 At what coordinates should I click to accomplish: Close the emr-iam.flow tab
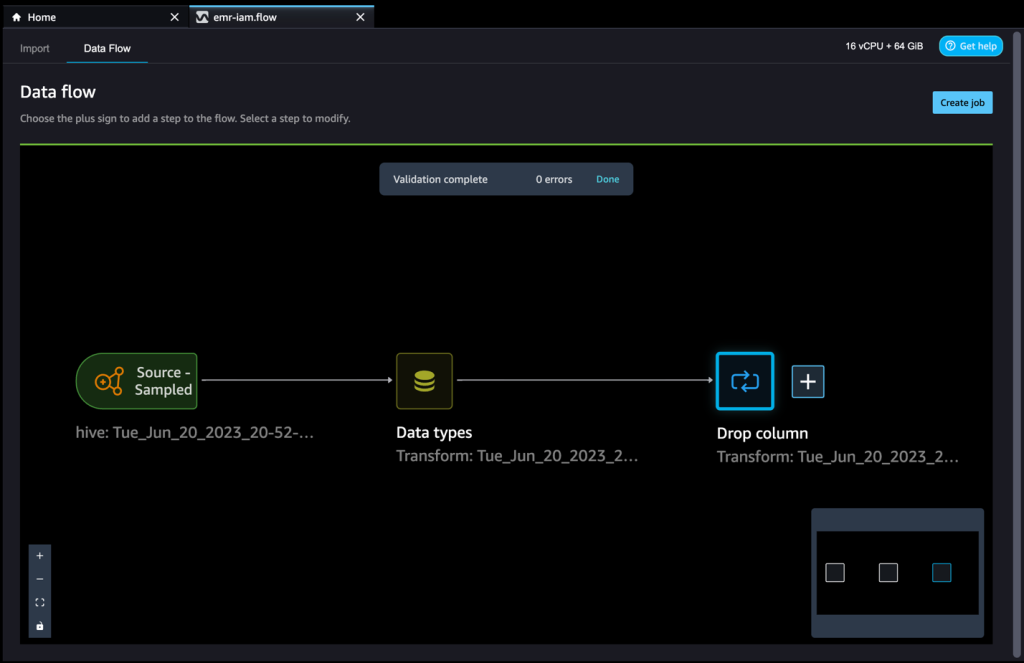click(360, 17)
